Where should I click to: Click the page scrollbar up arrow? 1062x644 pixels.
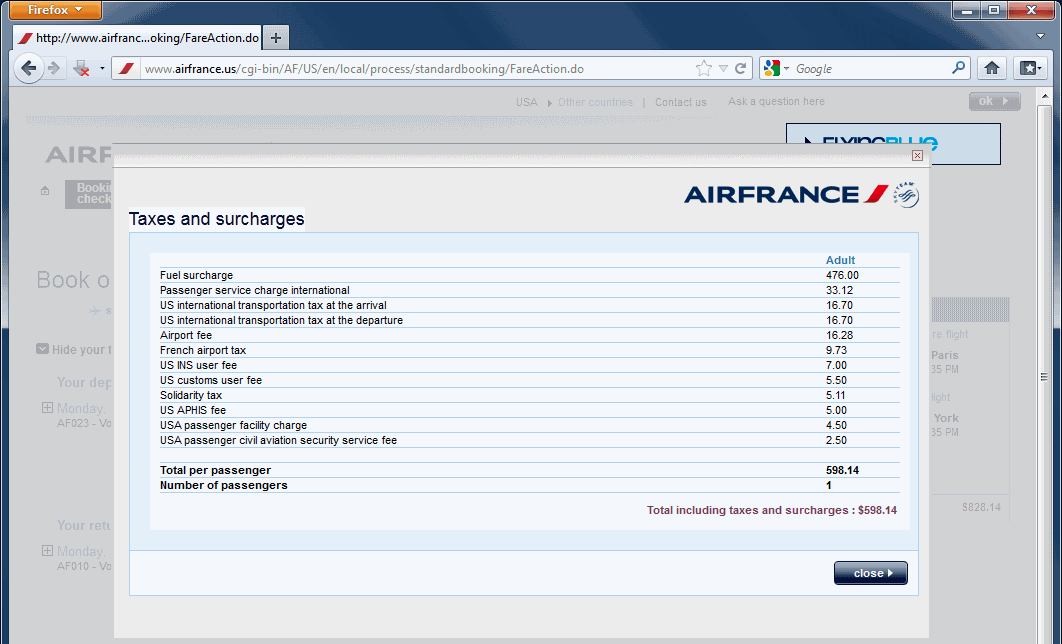point(1044,96)
